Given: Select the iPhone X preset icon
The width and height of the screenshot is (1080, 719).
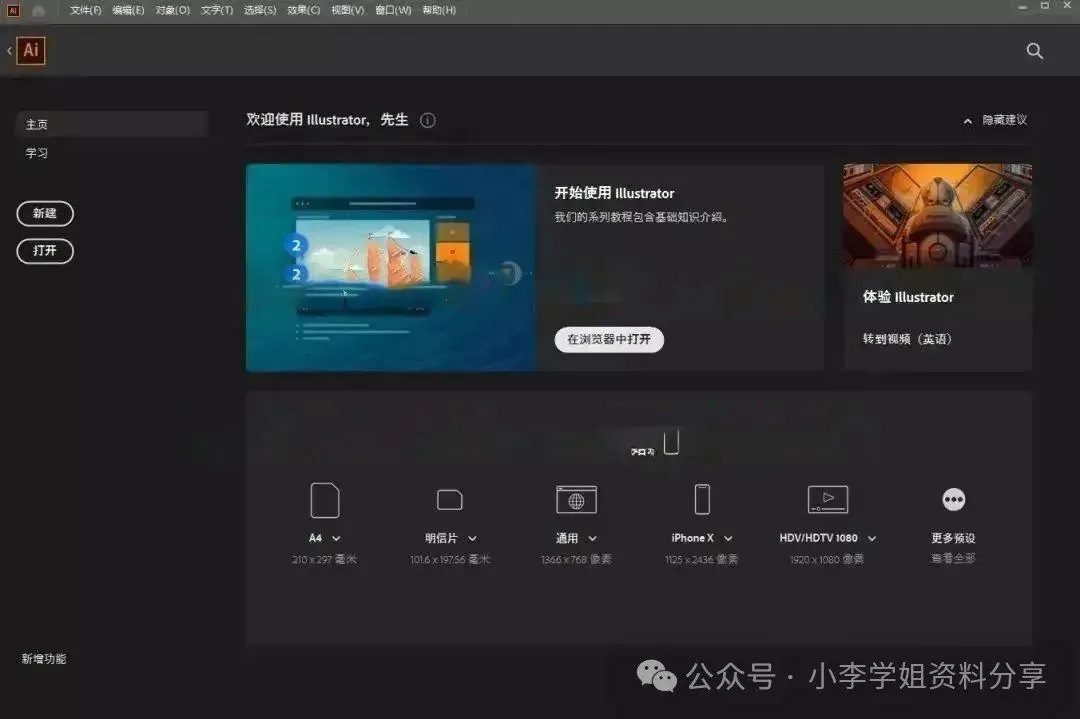Looking at the screenshot, I should tap(702, 500).
